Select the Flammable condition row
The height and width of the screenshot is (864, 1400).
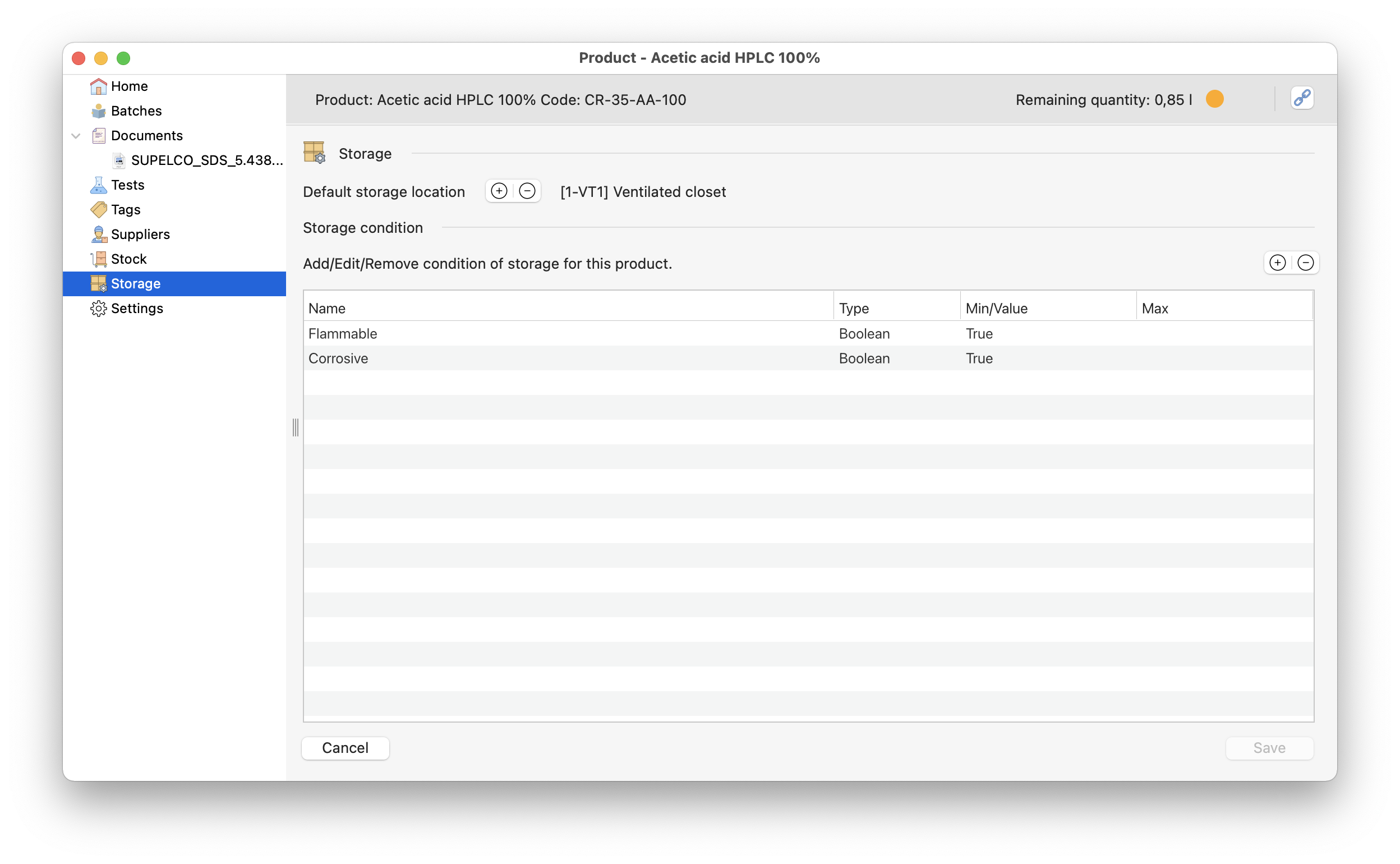coord(808,334)
